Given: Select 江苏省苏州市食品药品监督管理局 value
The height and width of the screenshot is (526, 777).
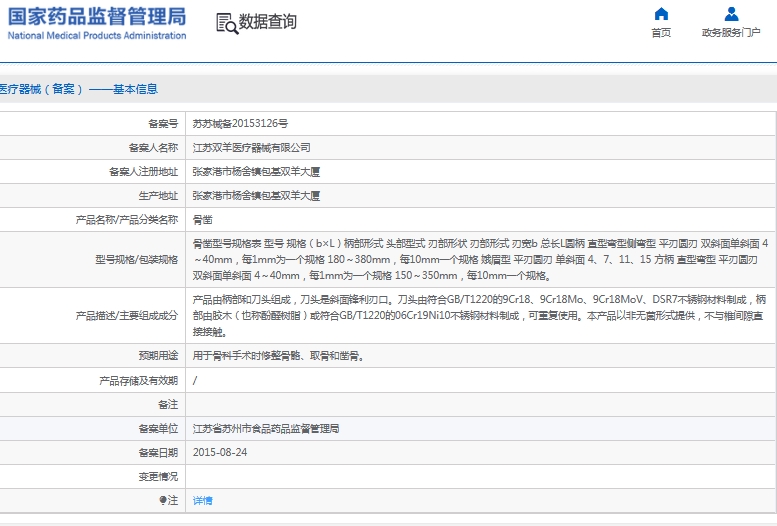Looking at the screenshot, I should 266,429.
